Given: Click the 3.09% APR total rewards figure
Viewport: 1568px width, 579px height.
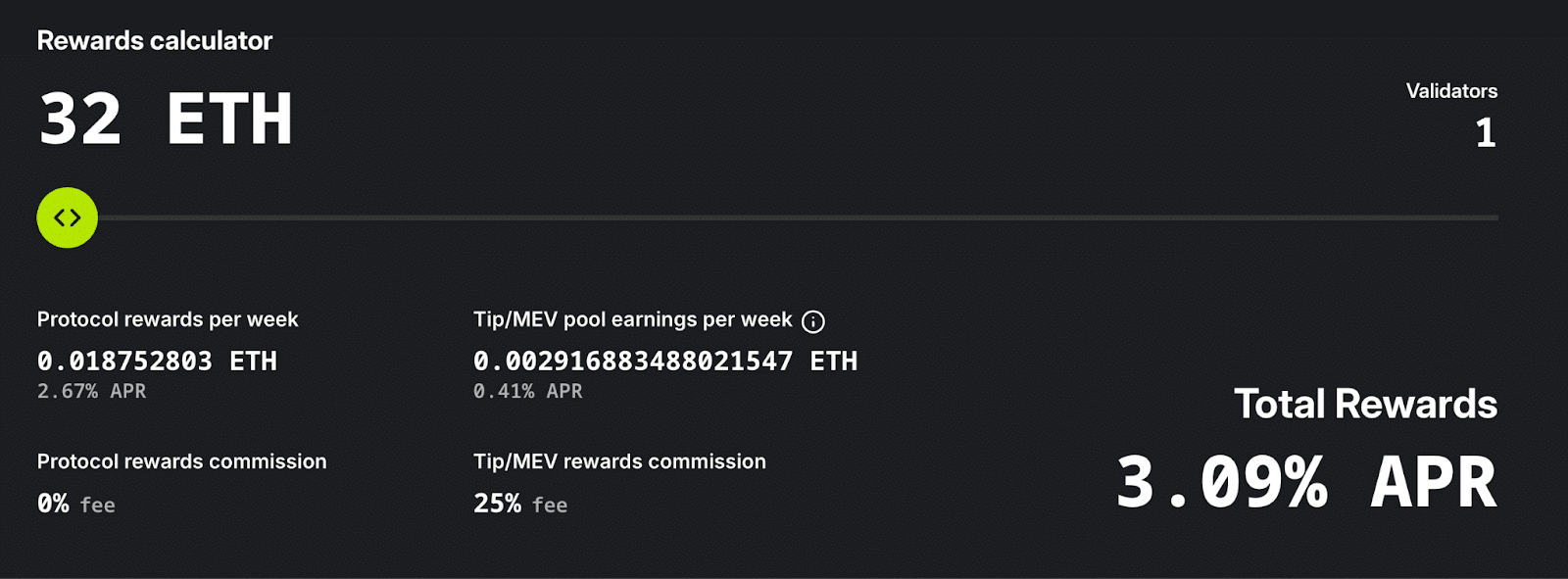Looking at the screenshot, I should 1306,479.
